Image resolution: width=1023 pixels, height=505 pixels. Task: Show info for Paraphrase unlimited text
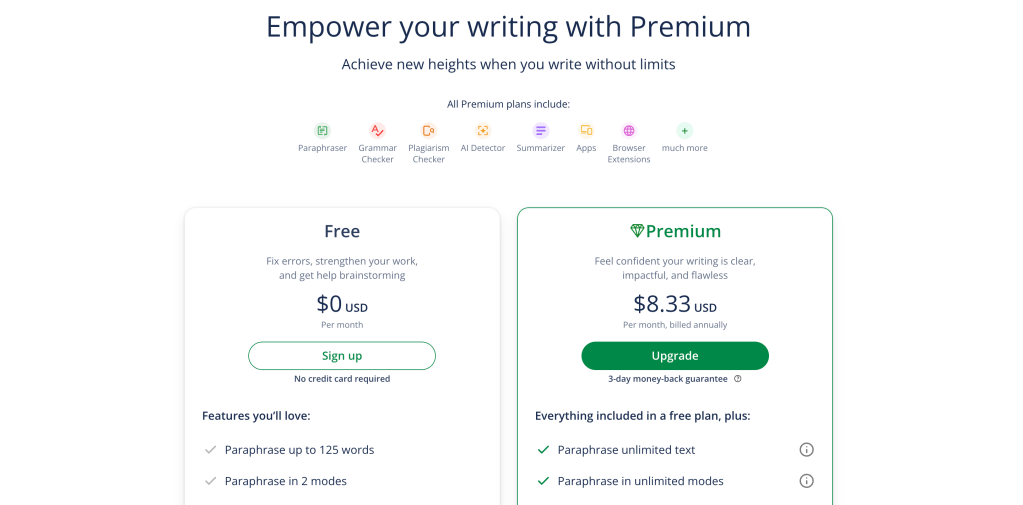[x=807, y=450]
